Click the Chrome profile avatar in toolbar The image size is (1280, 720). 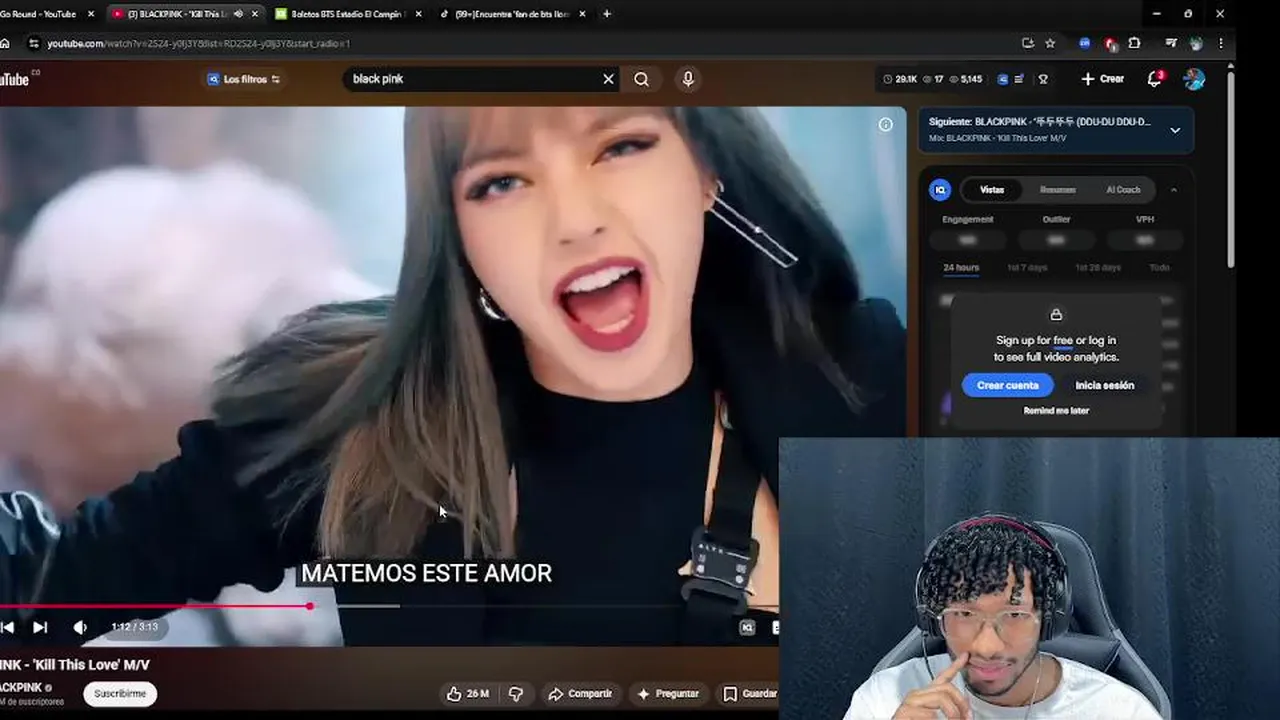coord(1196,43)
